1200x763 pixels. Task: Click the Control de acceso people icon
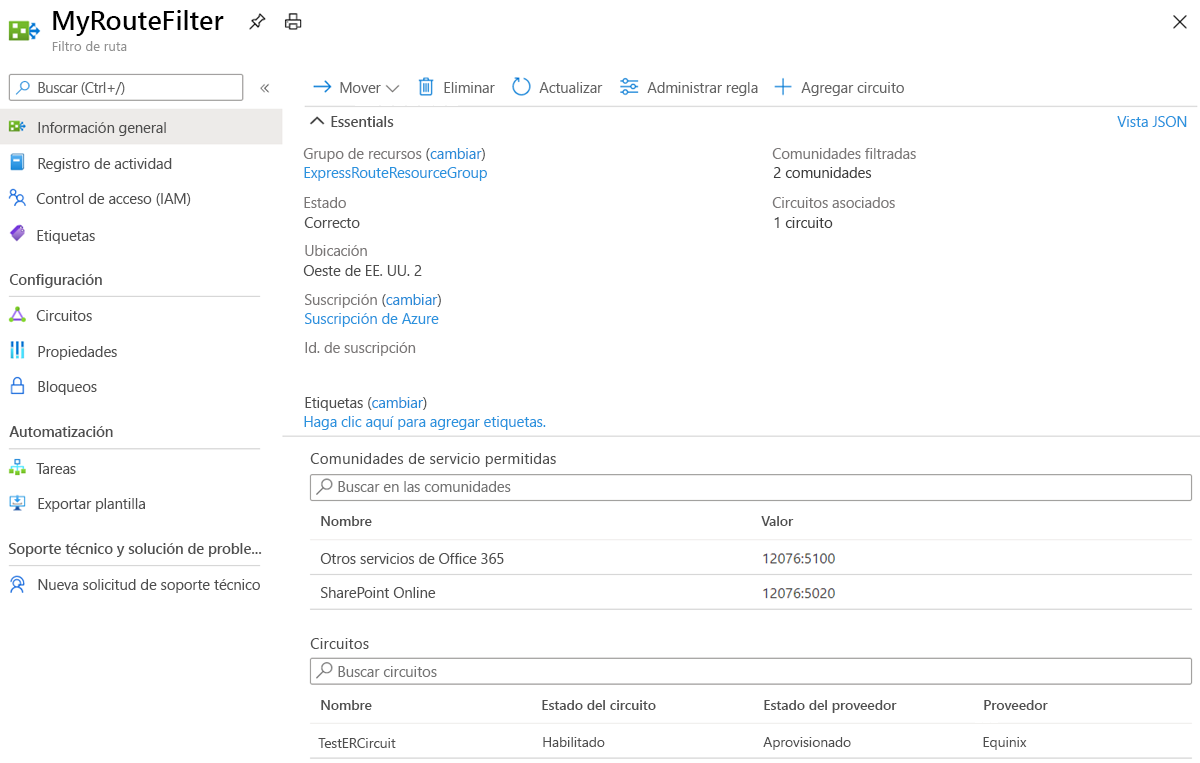[17, 198]
